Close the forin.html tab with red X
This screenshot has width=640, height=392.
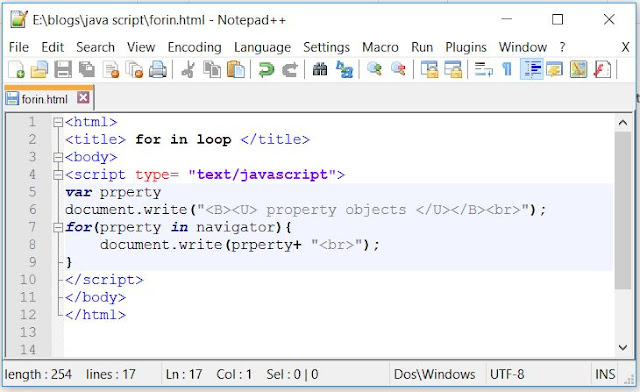point(83,97)
